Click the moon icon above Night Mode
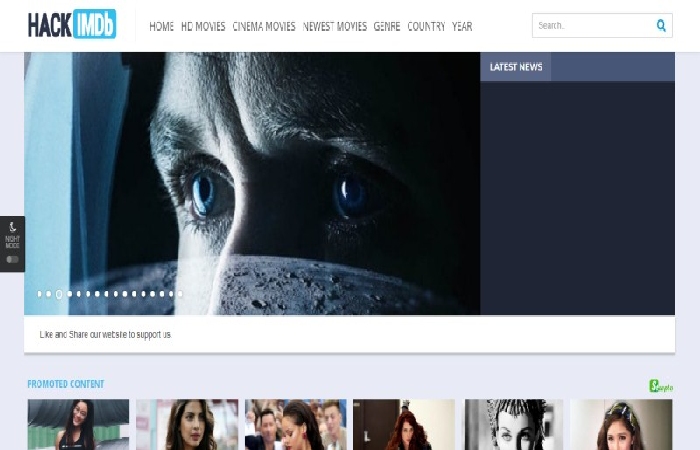The height and width of the screenshot is (450, 700). [x=12, y=227]
